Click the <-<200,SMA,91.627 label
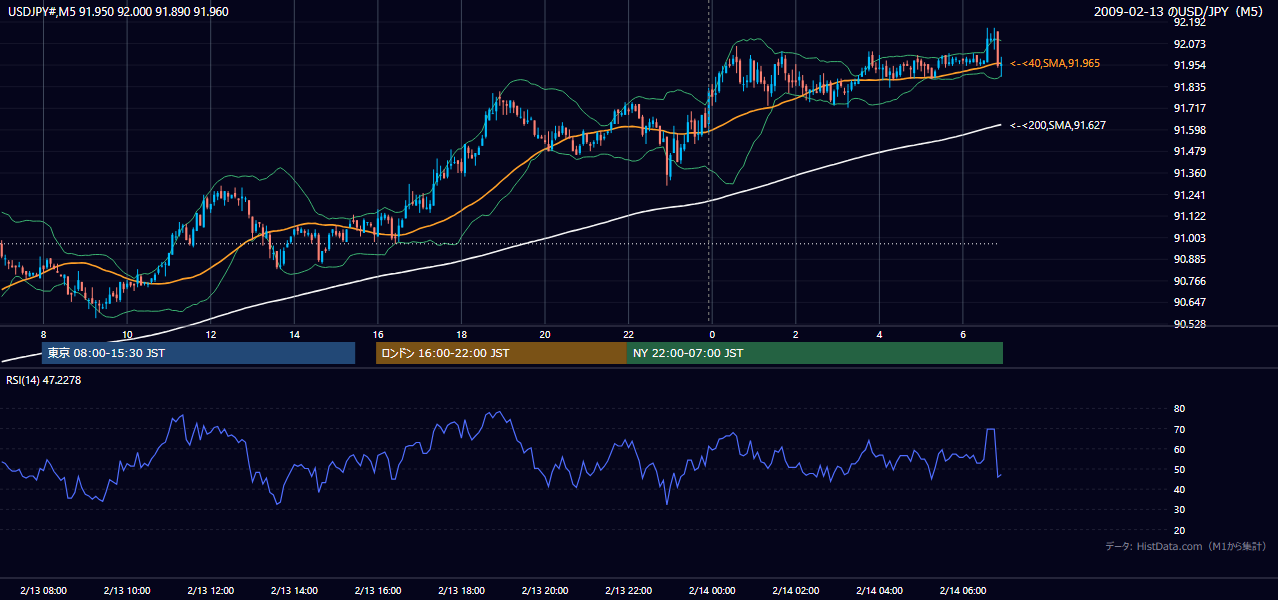This screenshot has width=1278, height=600. tap(1058, 125)
